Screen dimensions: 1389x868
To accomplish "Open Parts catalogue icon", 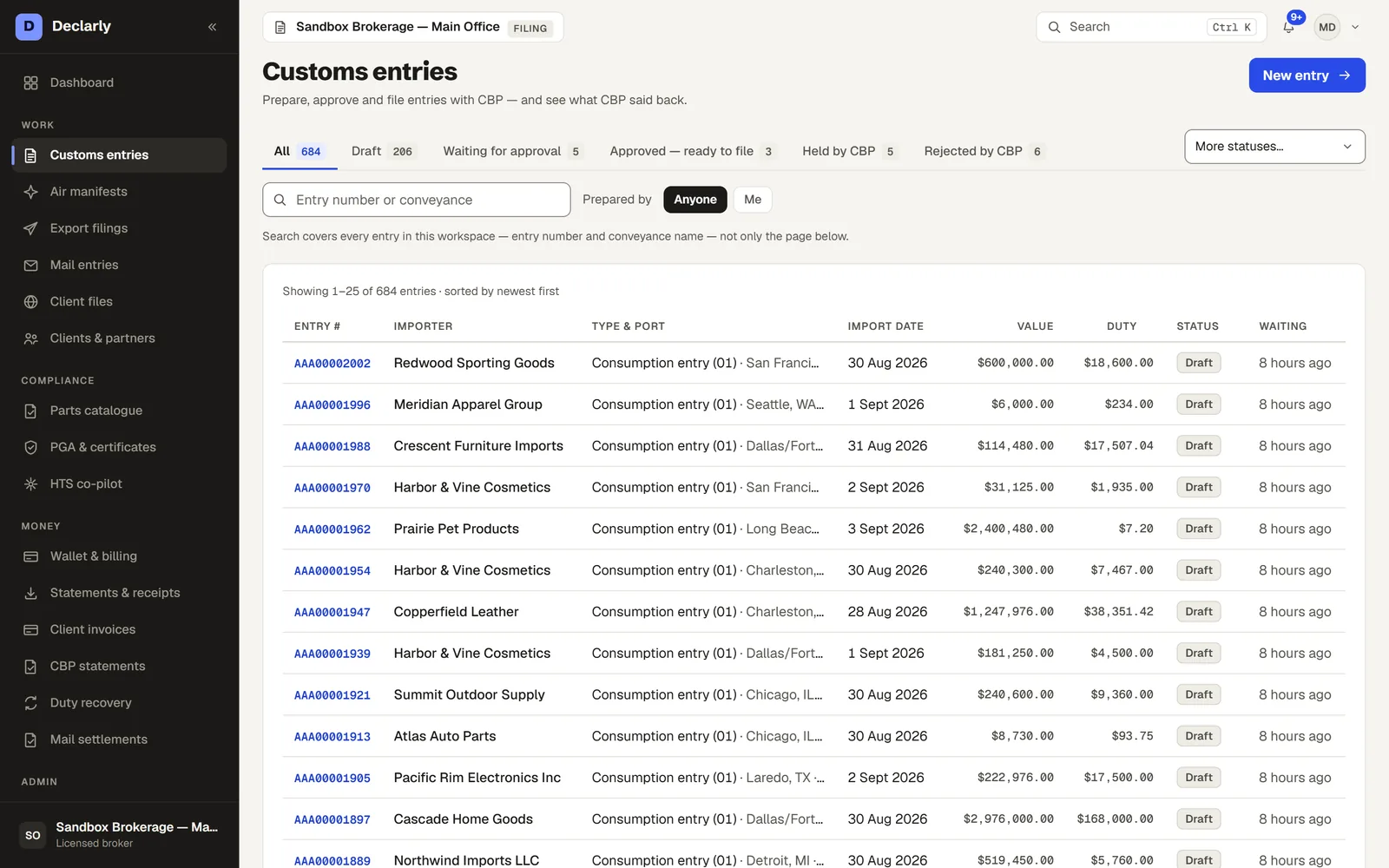I will [x=30, y=411].
